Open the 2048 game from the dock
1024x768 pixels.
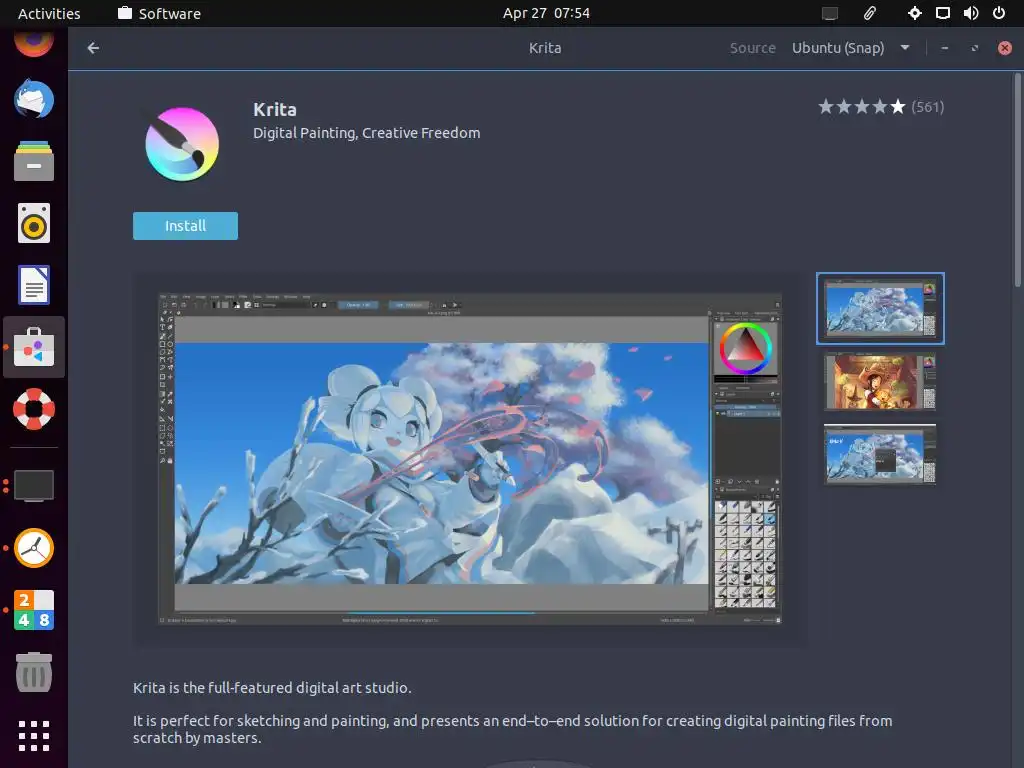tap(34, 610)
